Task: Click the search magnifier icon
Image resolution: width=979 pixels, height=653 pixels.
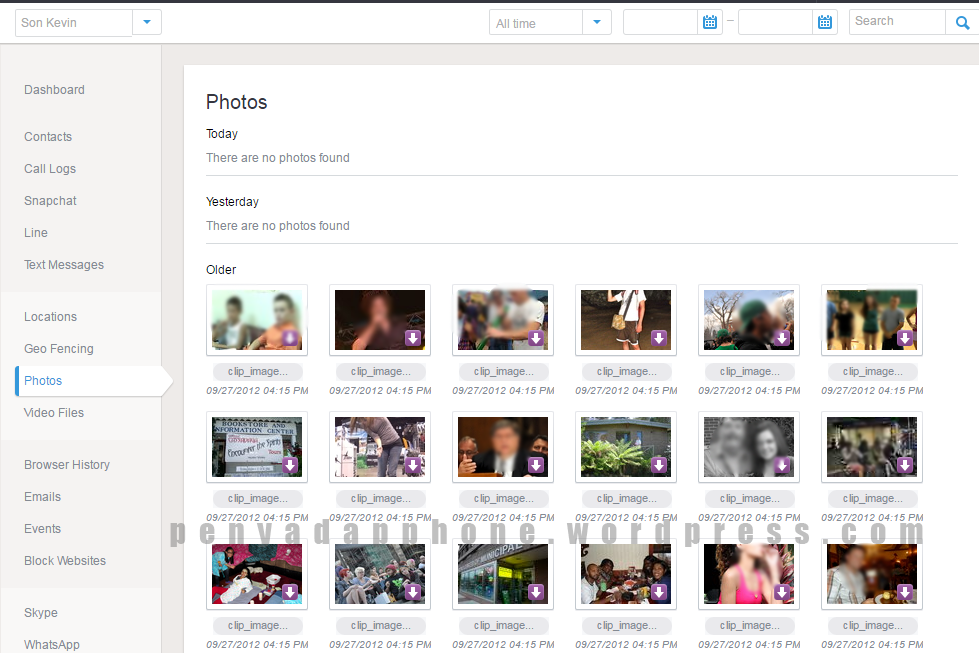Action: click(x=962, y=22)
